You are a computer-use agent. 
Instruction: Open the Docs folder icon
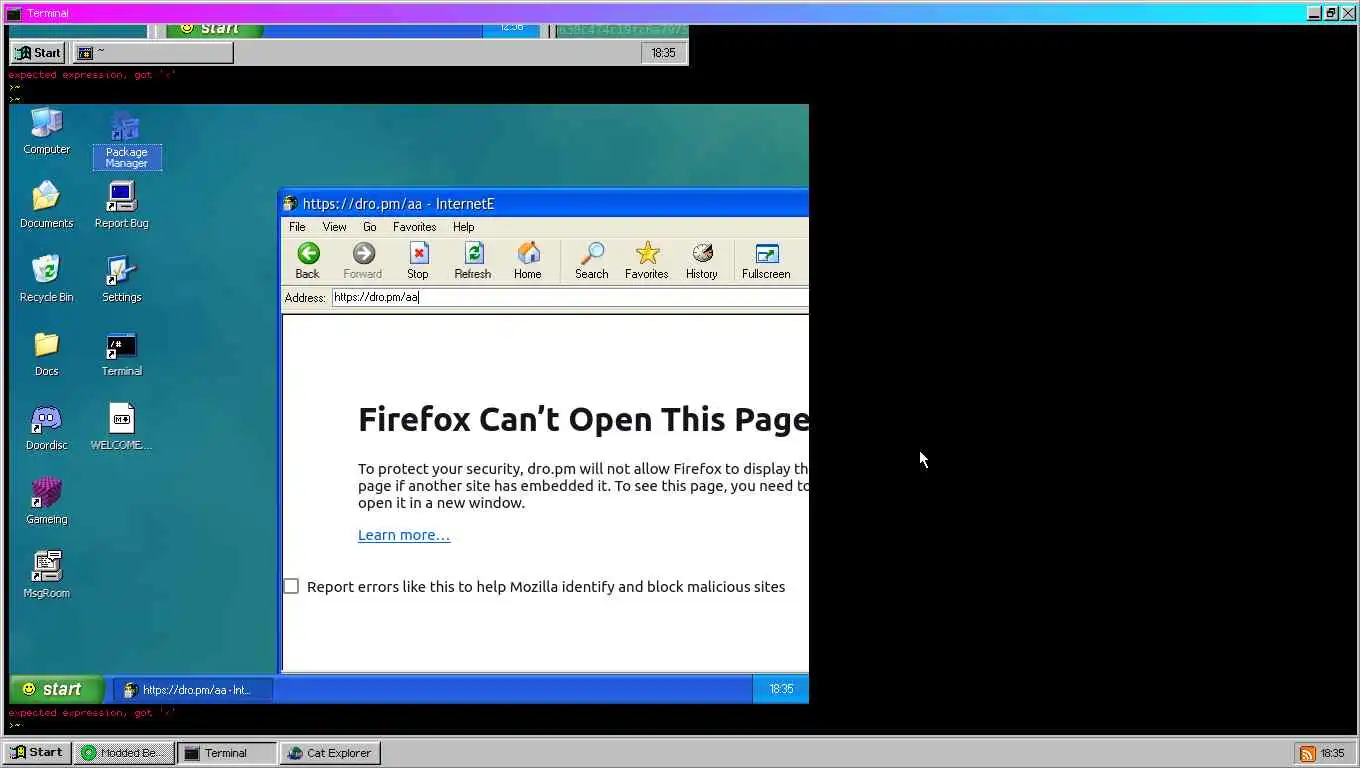(47, 353)
